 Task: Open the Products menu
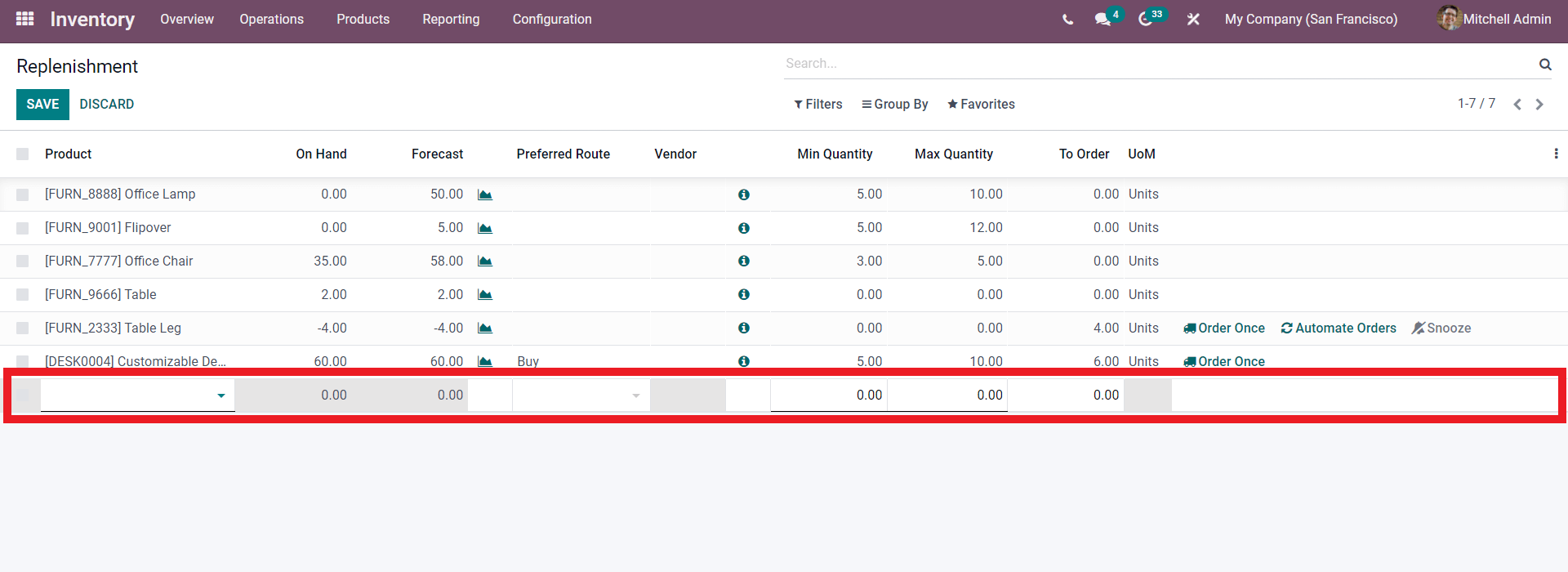tap(363, 19)
